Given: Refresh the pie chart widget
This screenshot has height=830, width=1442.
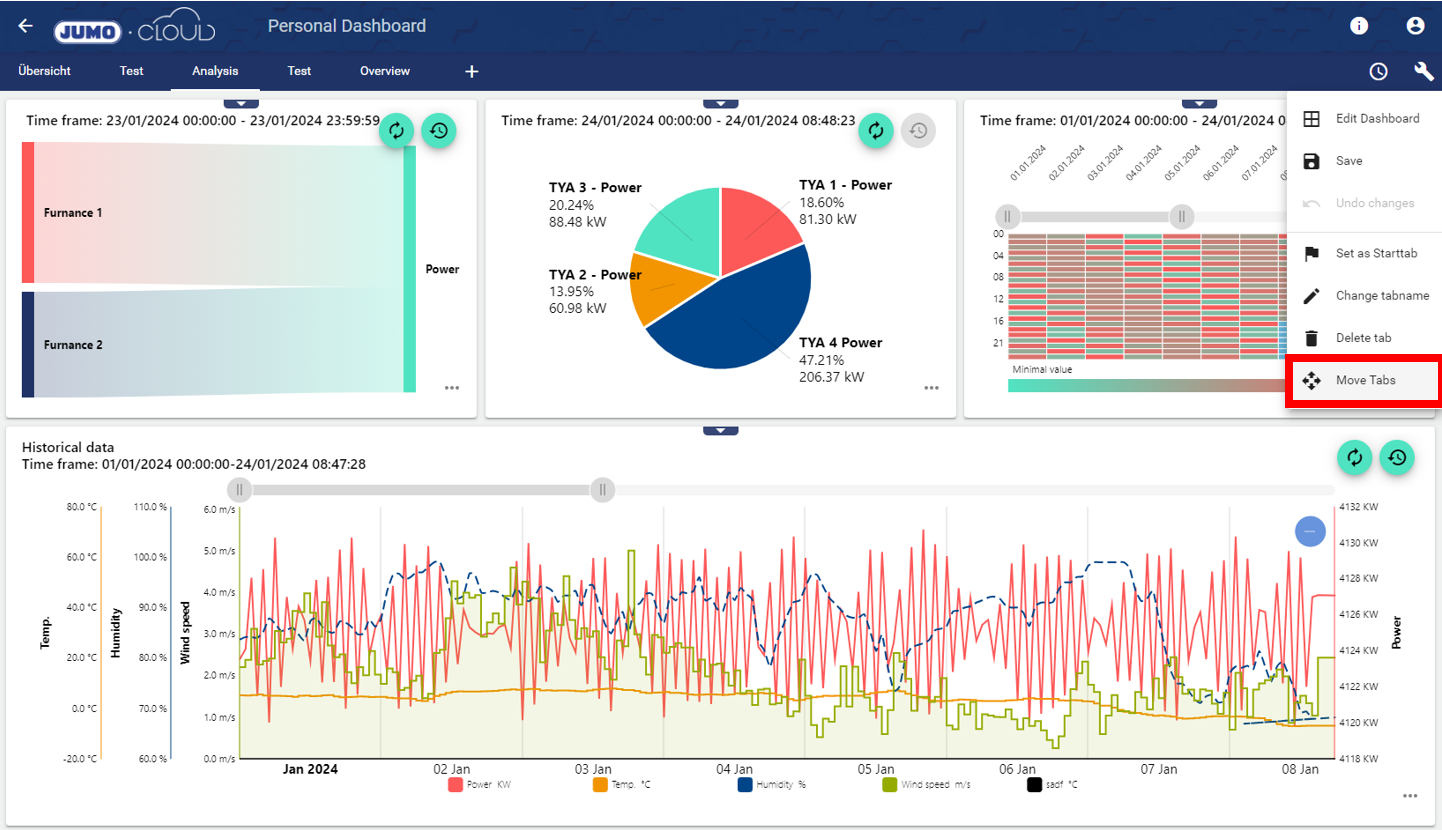Looking at the screenshot, I should (876, 130).
